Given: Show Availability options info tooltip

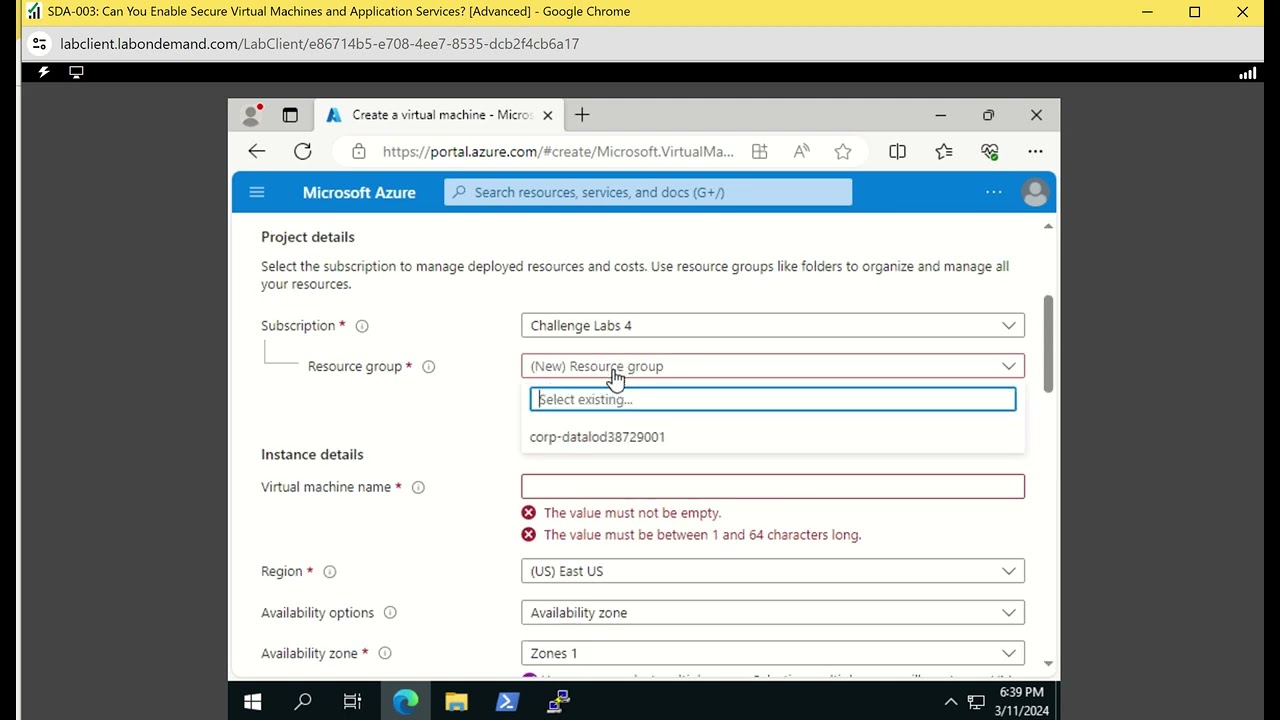Looking at the screenshot, I should pos(390,613).
